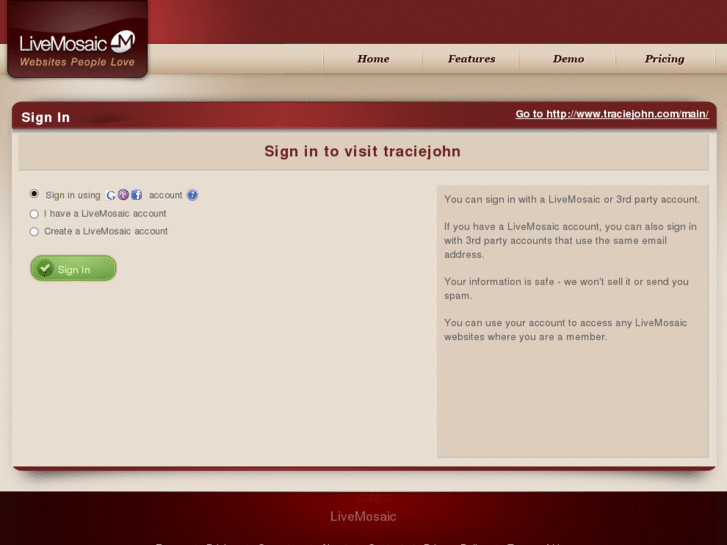Go to the Features navigation tab

(471, 59)
